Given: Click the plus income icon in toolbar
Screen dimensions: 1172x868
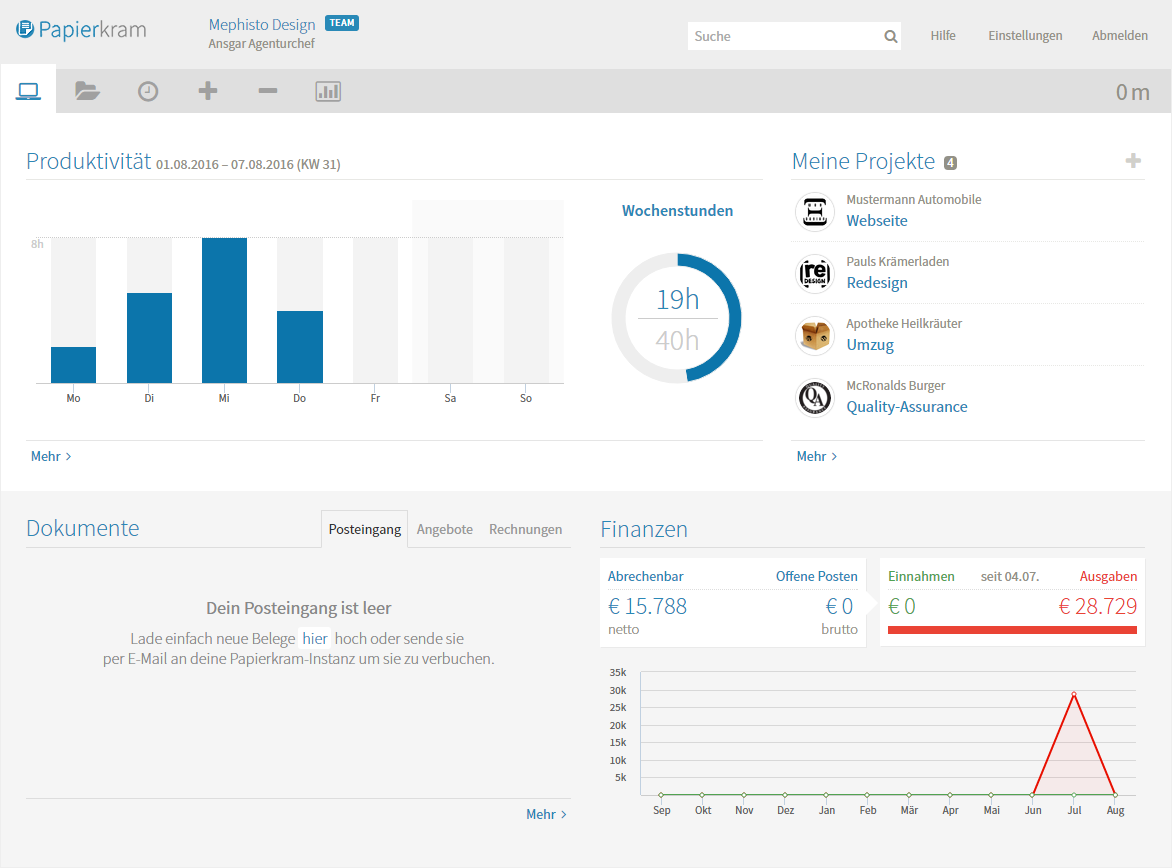Looking at the screenshot, I should [x=208, y=91].
